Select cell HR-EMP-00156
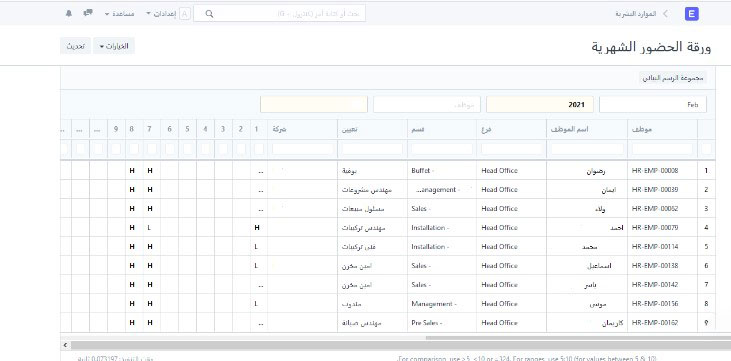 [662, 304]
